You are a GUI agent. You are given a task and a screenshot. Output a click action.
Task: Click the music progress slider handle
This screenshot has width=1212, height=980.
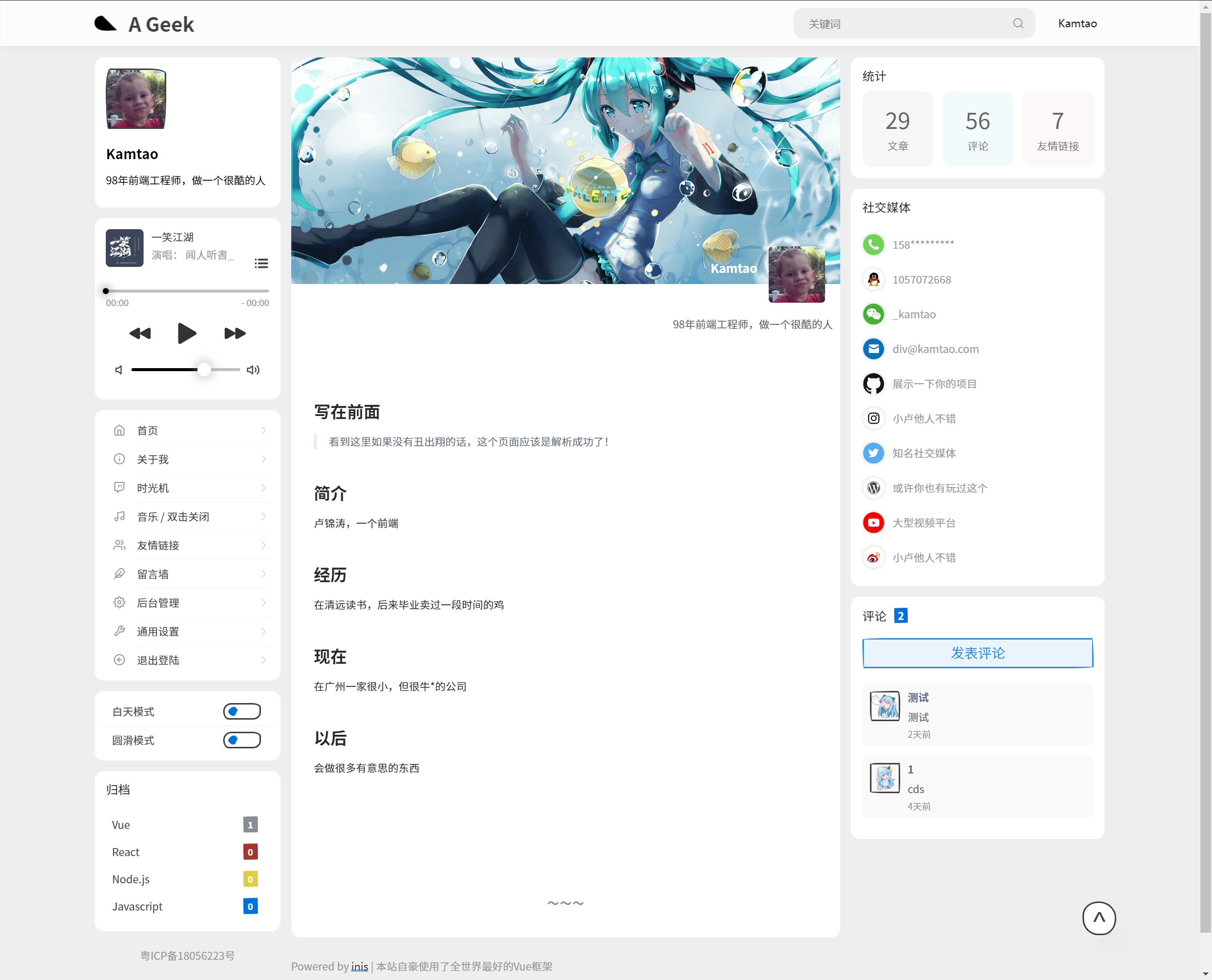click(106, 291)
